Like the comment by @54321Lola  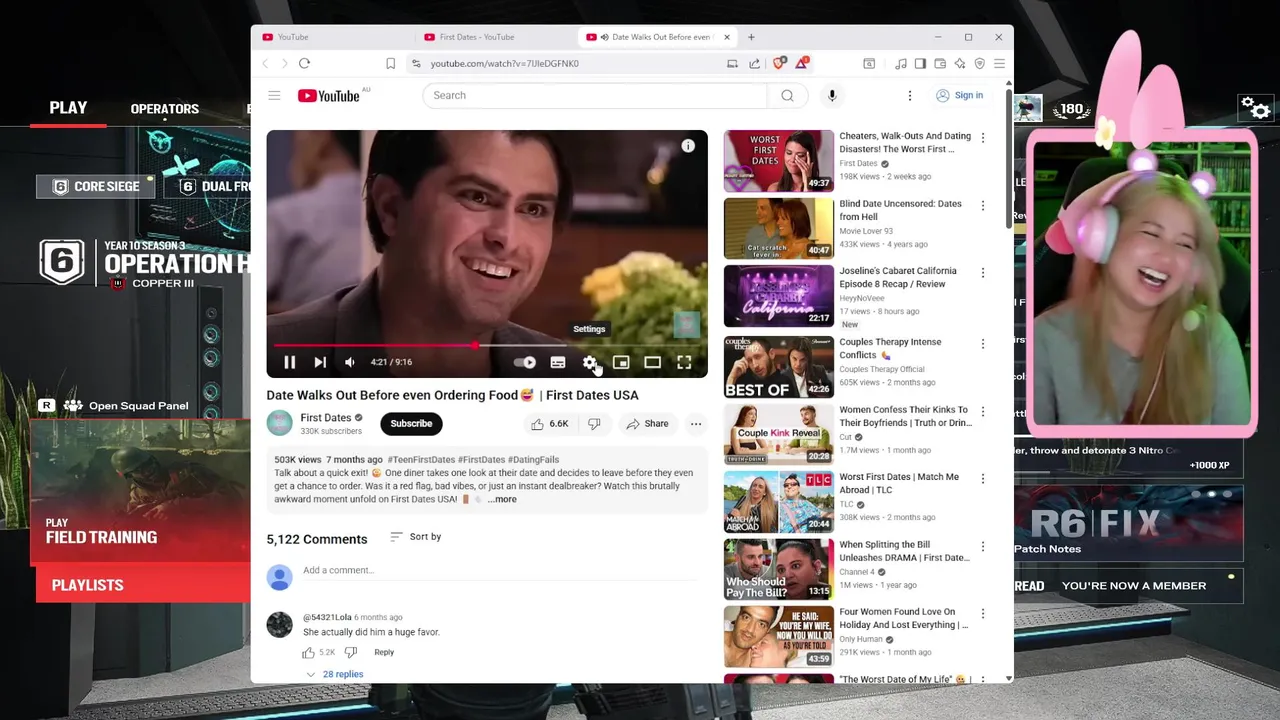pyautogui.click(x=309, y=652)
